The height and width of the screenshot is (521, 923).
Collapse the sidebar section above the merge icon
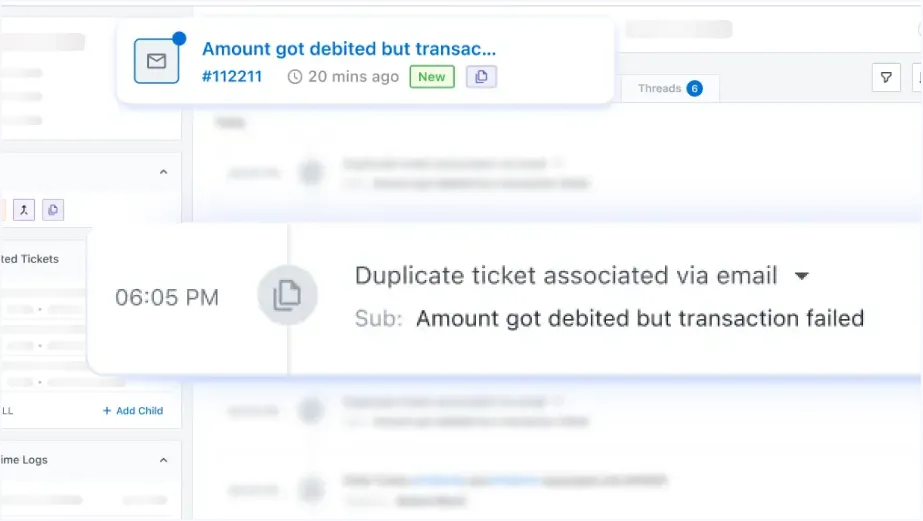point(163,172)
